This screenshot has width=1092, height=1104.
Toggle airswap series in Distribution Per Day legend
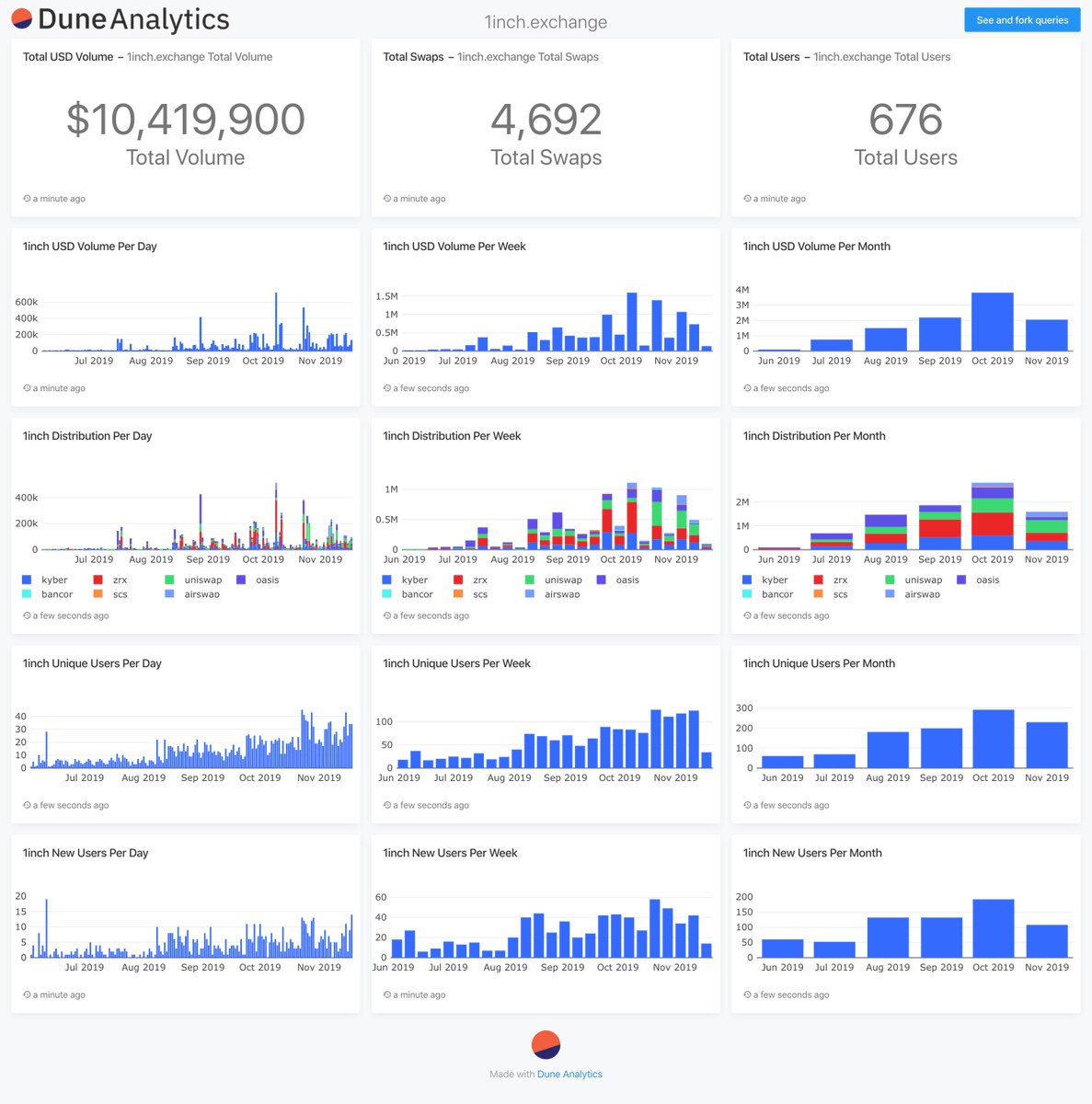[192, 594]
